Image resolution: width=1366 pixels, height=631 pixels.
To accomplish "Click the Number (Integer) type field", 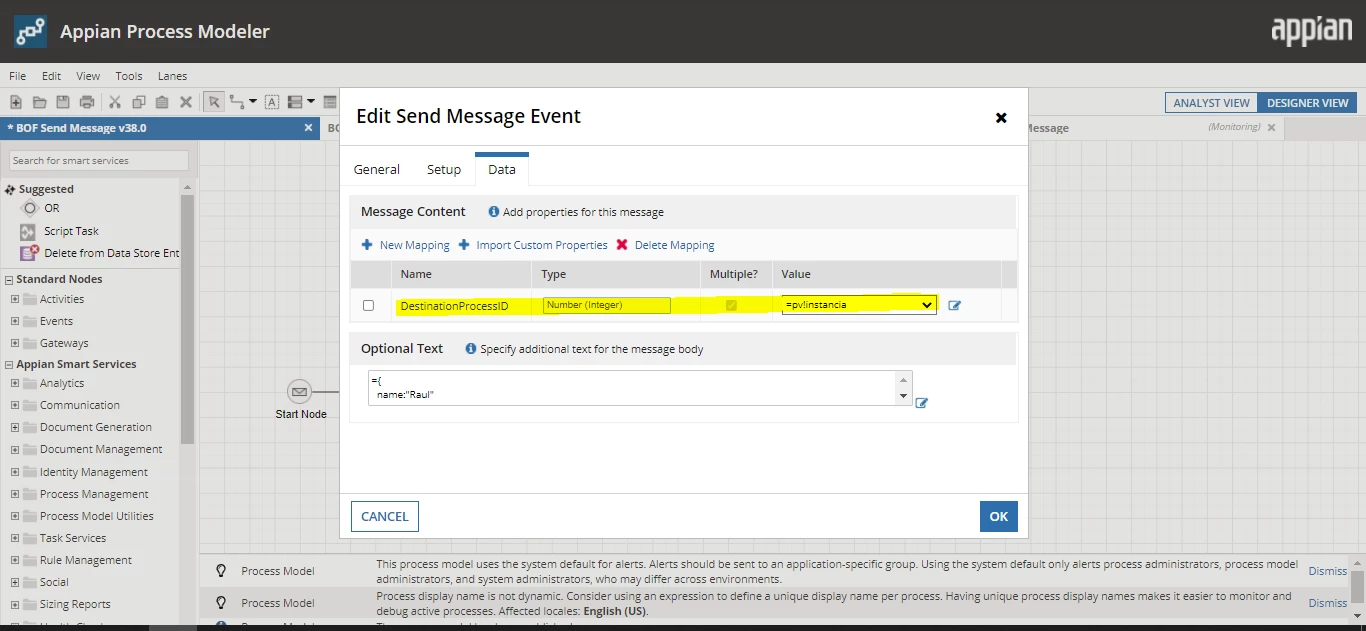I will (x=607, y=305).
